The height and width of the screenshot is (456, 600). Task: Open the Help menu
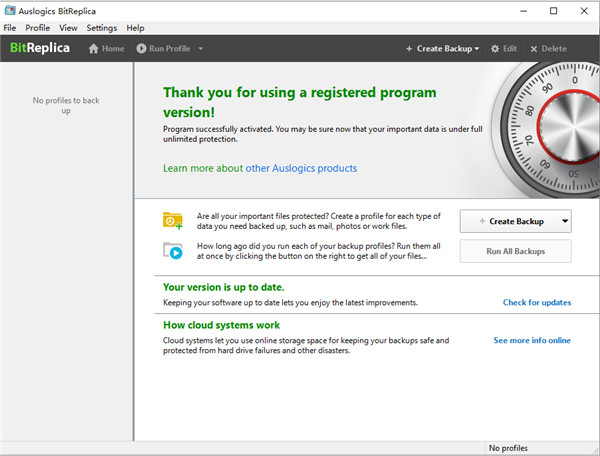click(x=135, y=28)
